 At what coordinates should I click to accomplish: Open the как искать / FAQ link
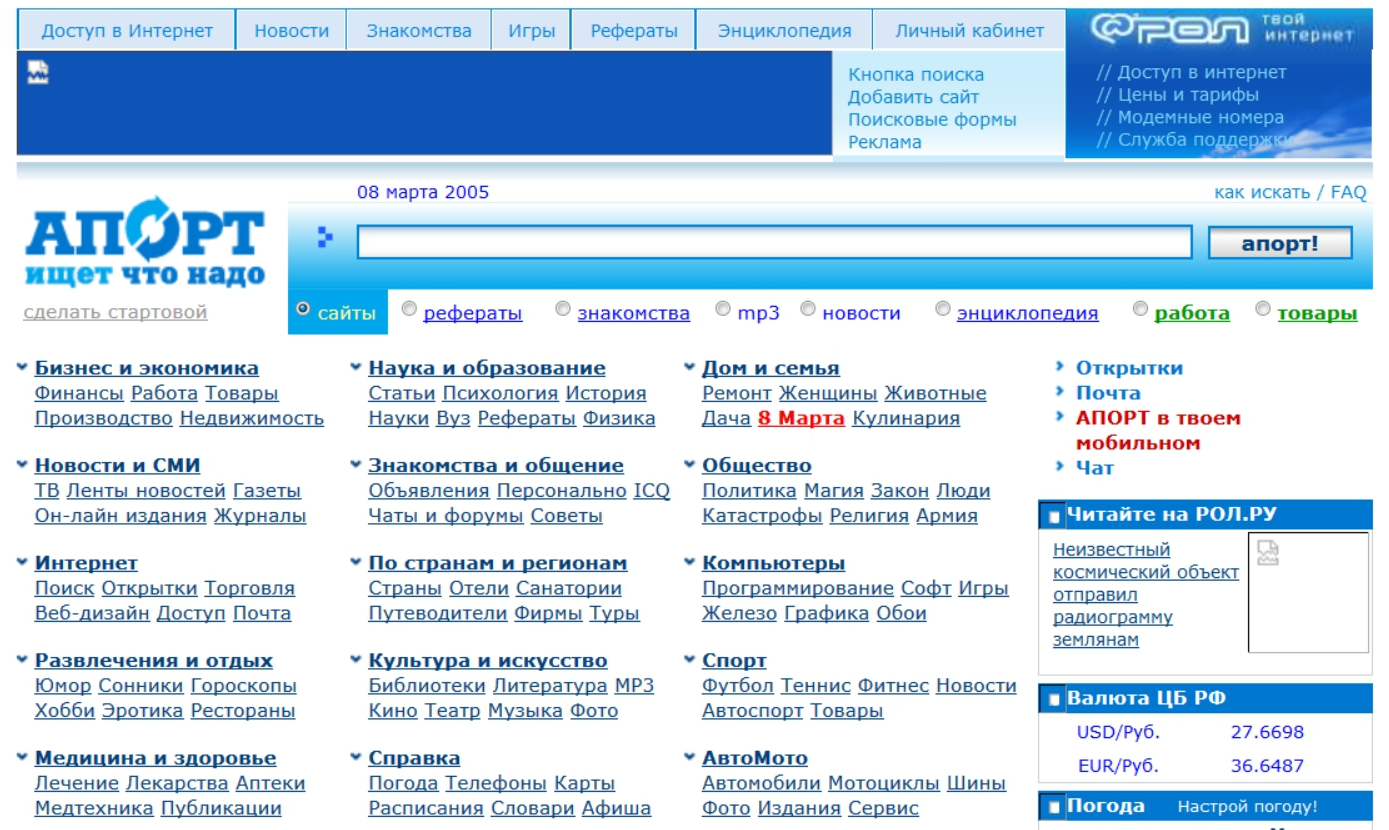click(1289, 193)
